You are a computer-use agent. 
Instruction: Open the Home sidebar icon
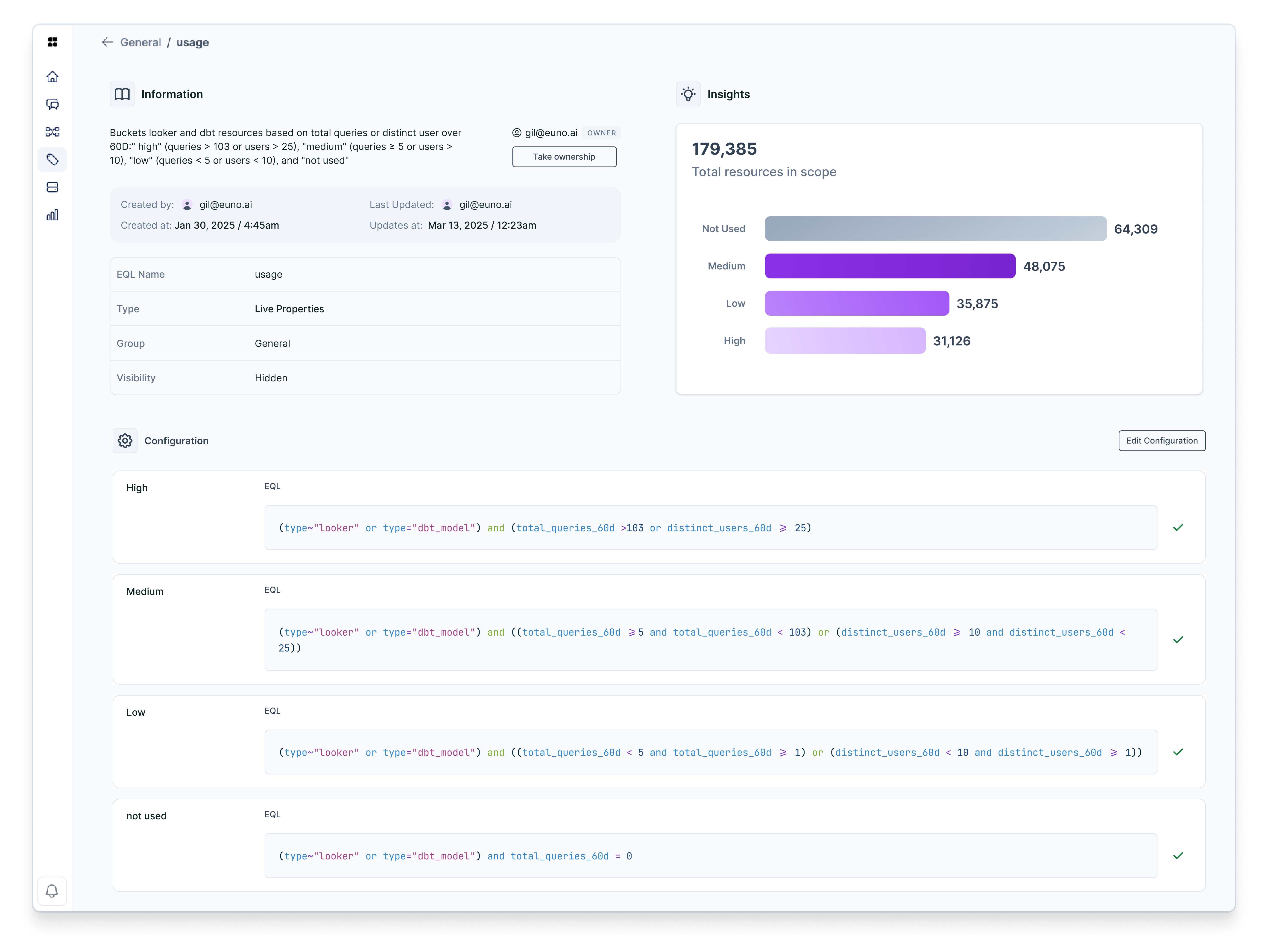click(x=52, y=77)
